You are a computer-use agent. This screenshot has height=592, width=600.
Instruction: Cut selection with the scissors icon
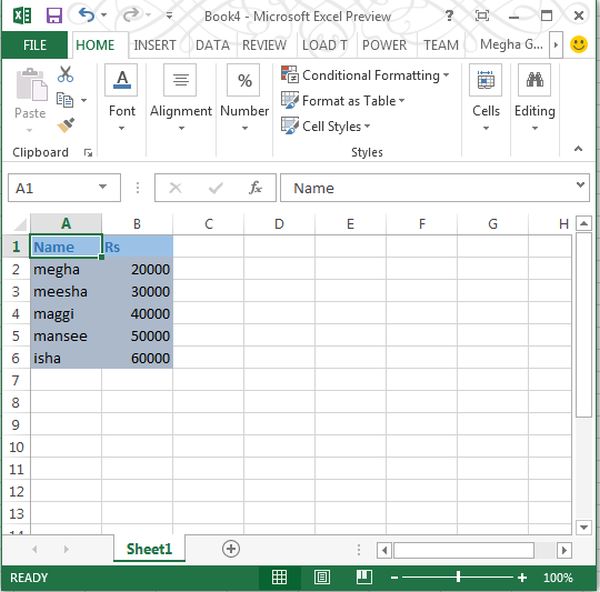pyautogui.click(x=65, y=74)
